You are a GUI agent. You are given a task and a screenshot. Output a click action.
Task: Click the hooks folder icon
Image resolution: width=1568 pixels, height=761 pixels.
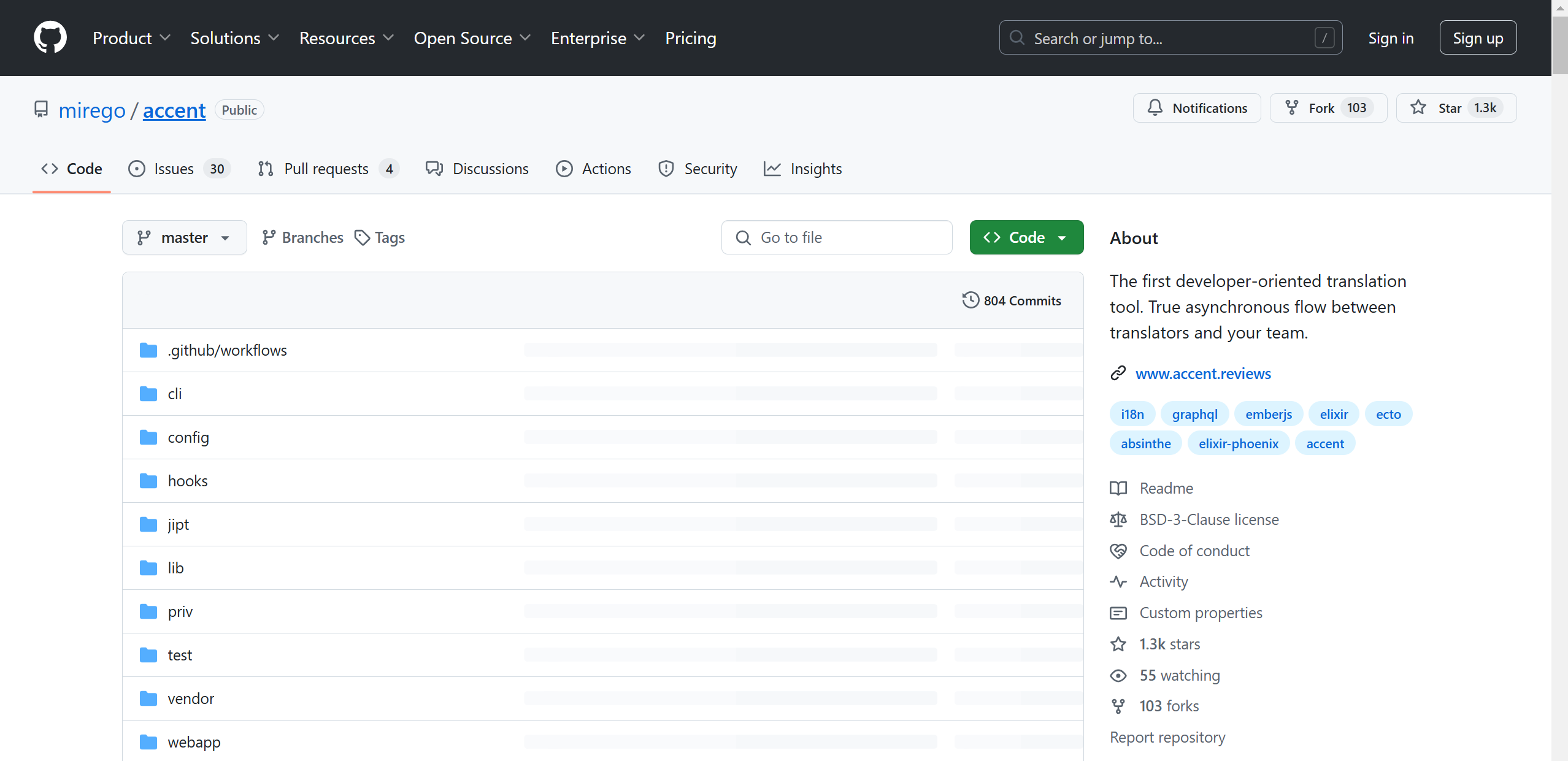tap(148, 481)
